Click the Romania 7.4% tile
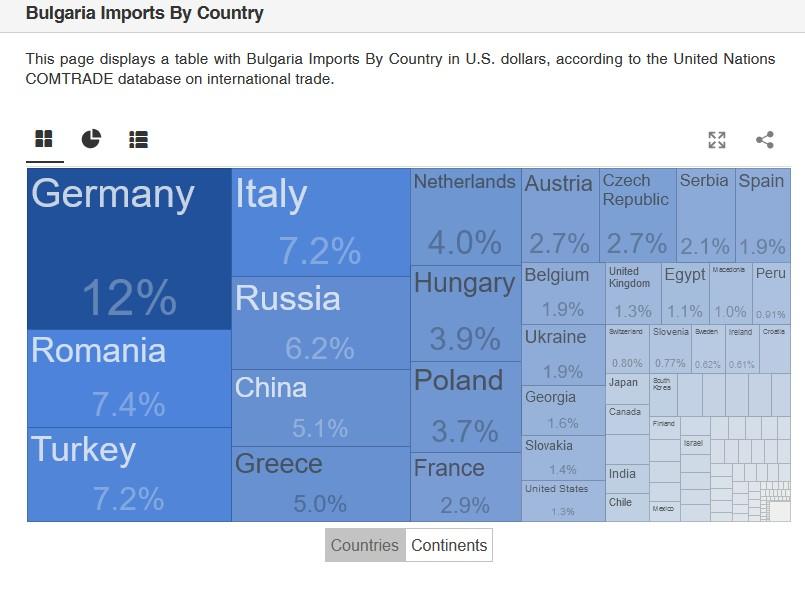 [x=129, y=378]
